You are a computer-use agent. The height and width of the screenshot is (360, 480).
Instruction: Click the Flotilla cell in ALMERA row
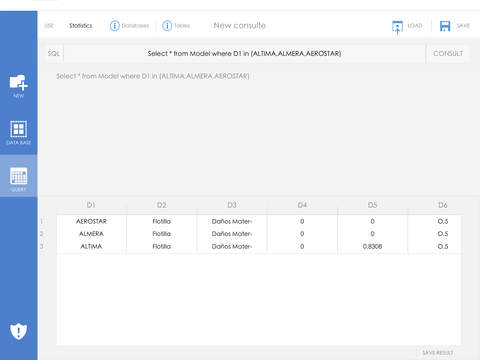(162, 234)
